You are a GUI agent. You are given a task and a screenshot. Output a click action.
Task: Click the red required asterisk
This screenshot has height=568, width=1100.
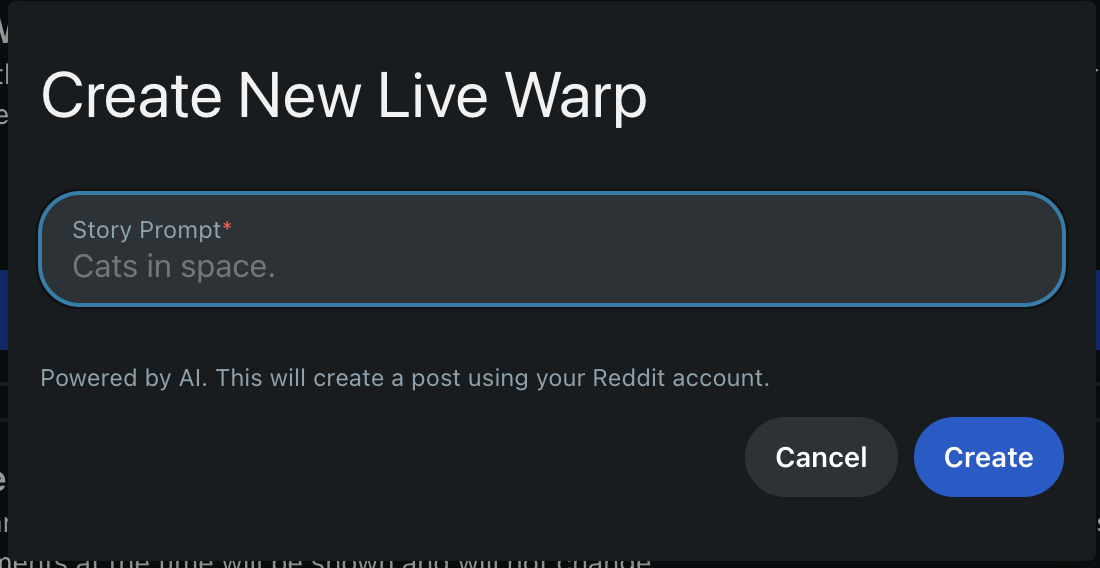[227, 227]
